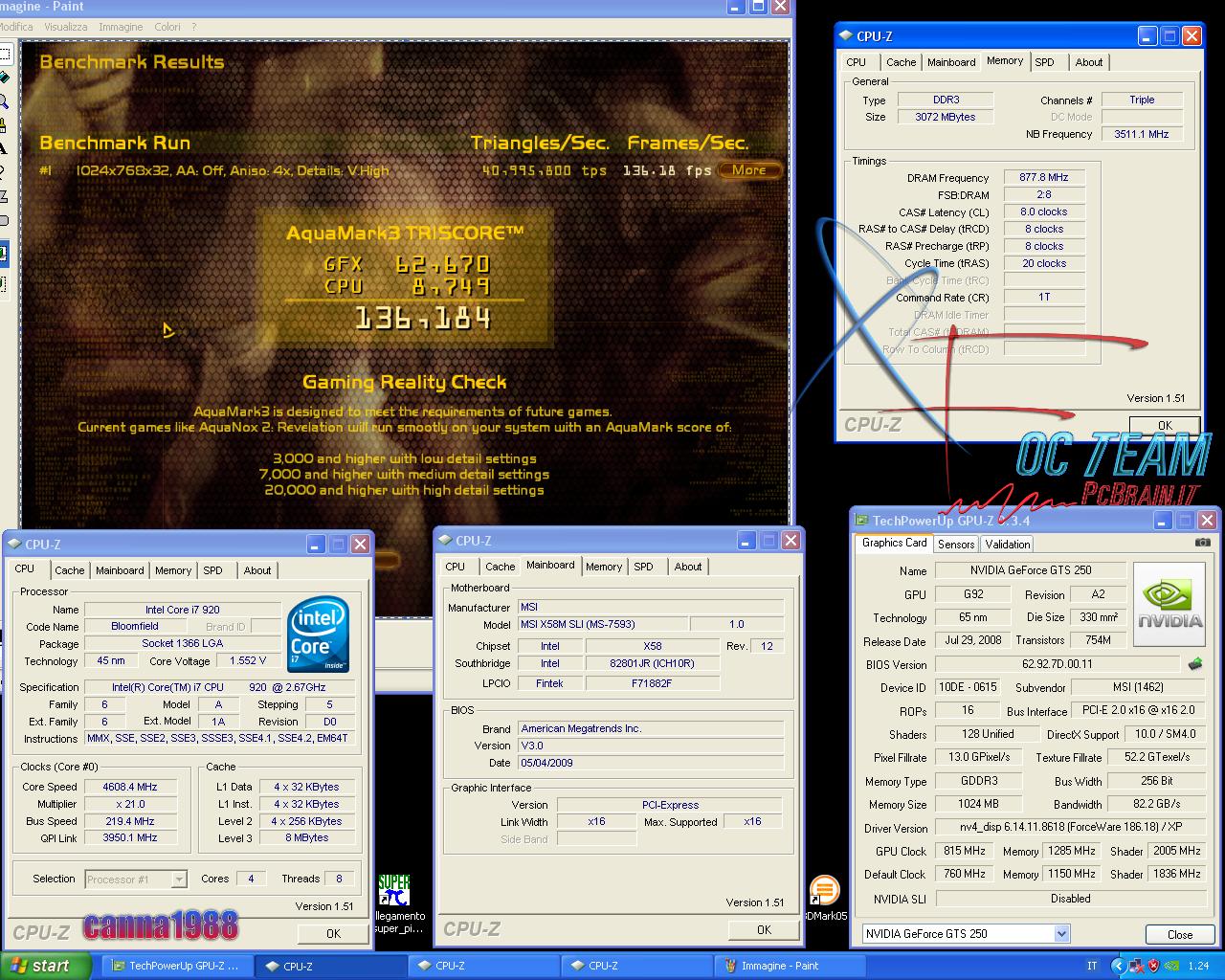Select the Brush tool in Paint

pyautogui.click(x=4, y=125)
